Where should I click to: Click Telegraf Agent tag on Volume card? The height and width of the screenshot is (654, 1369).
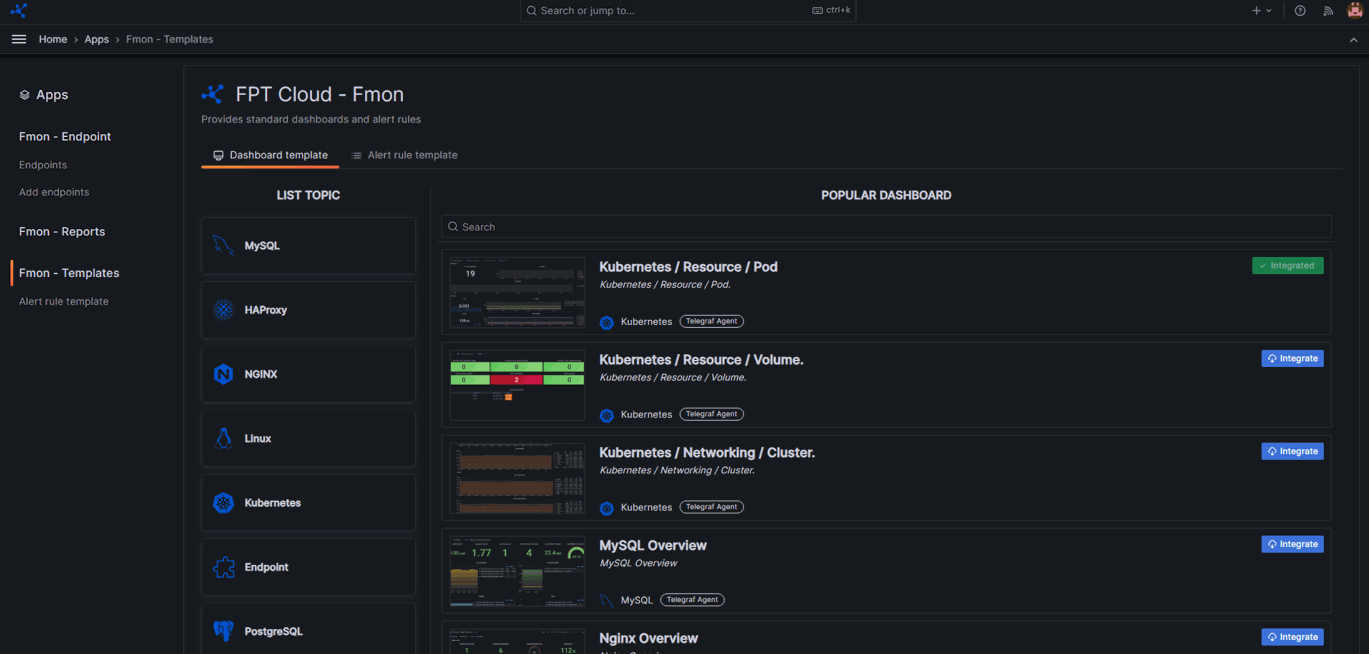coord(712,414)
